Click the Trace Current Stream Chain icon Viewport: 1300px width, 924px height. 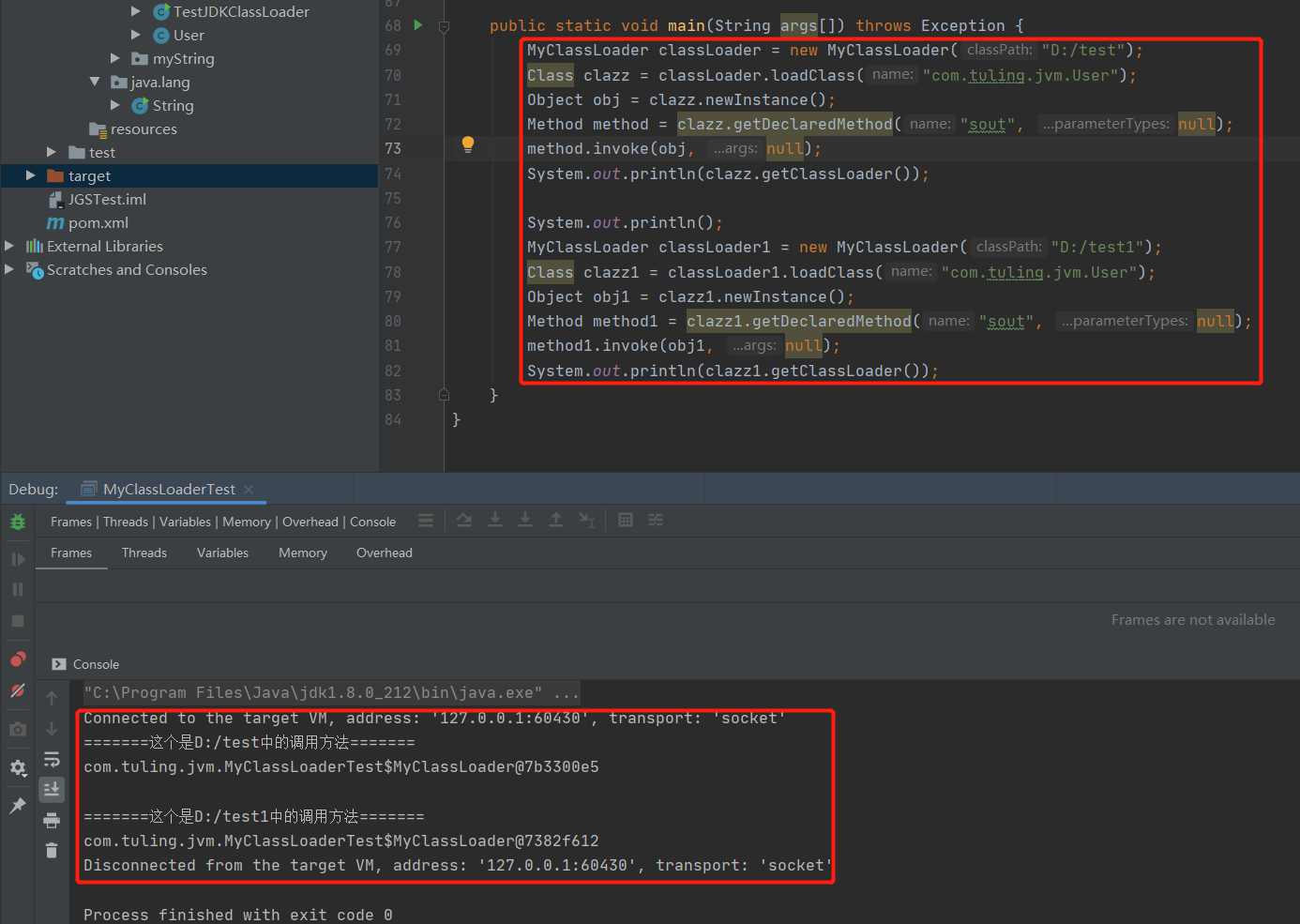point(656,520)
